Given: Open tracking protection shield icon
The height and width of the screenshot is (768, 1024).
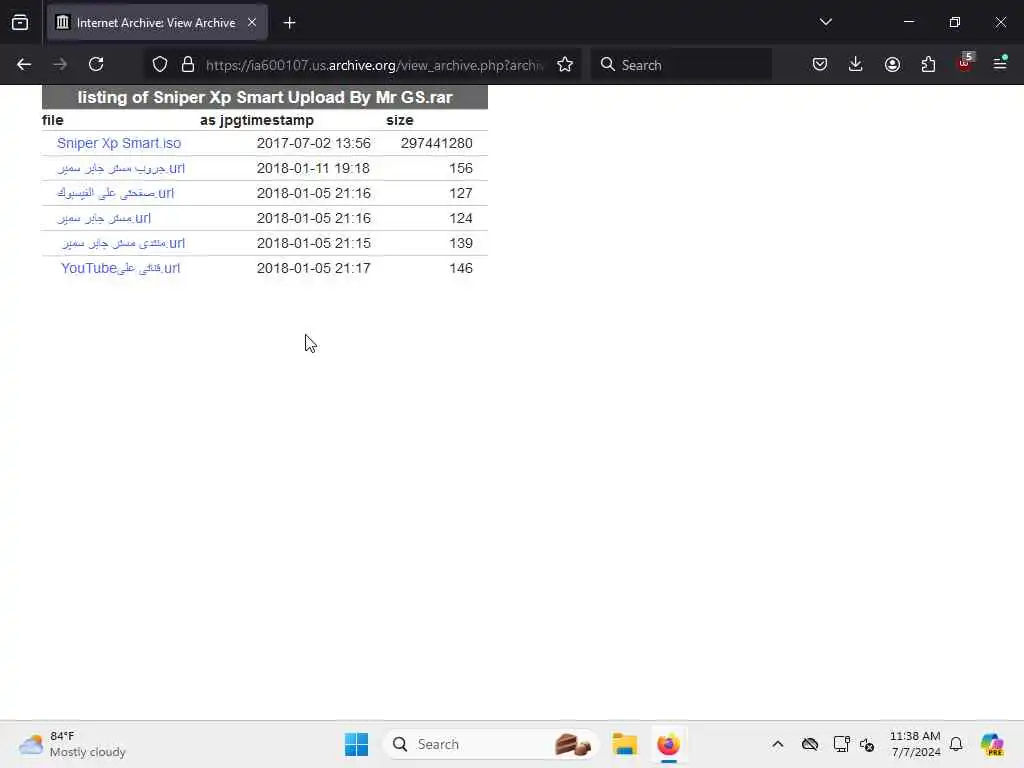Looking at the screenshot, I should [x=160, y=64].
